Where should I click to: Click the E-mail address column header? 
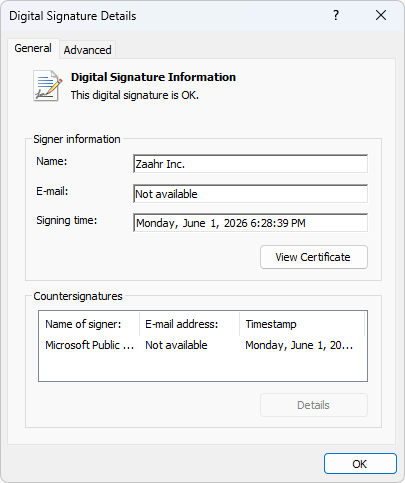tap(189, 324)
